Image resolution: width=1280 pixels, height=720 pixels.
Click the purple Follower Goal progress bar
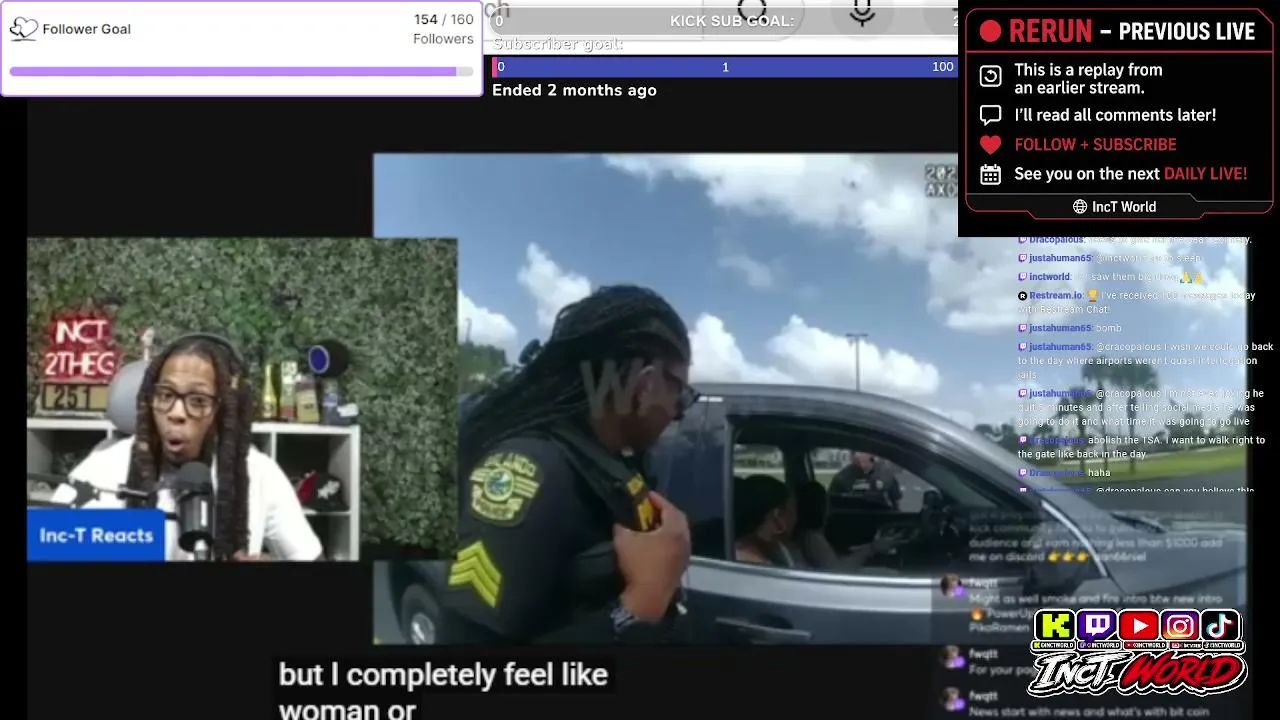click(241, 72)
